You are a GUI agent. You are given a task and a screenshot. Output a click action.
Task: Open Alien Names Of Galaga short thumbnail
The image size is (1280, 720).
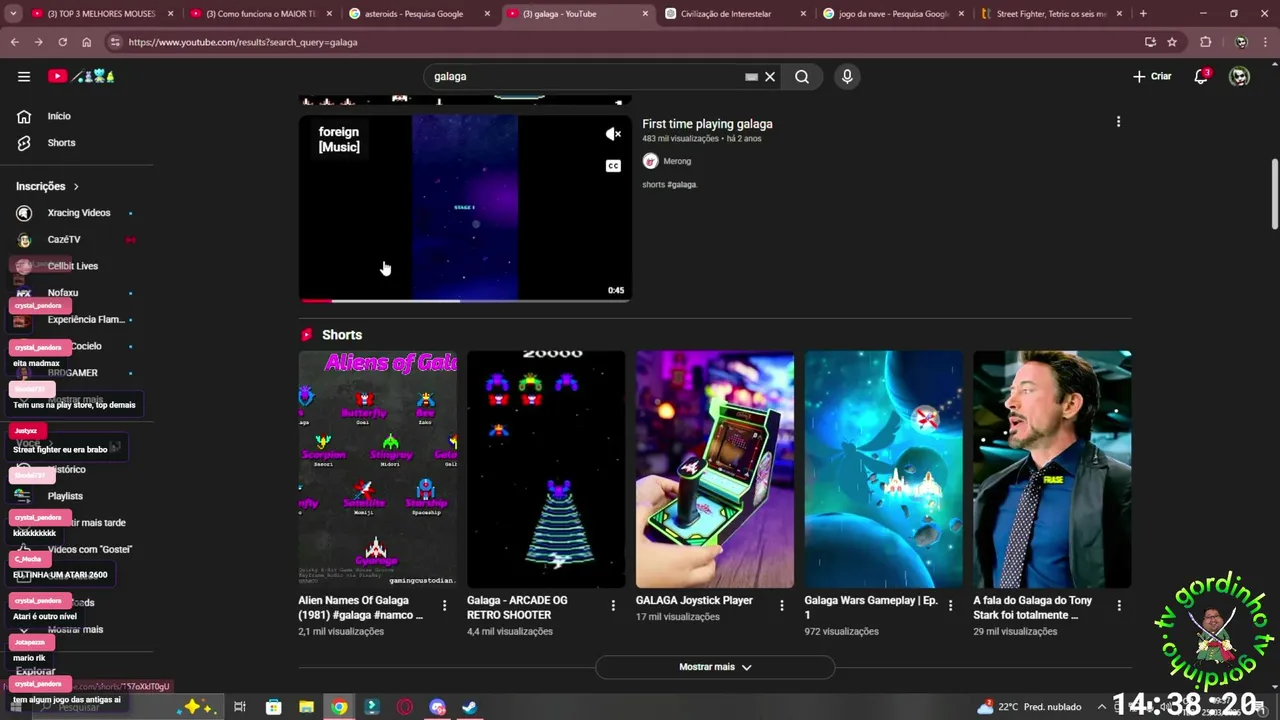click(x=377, y=469)
